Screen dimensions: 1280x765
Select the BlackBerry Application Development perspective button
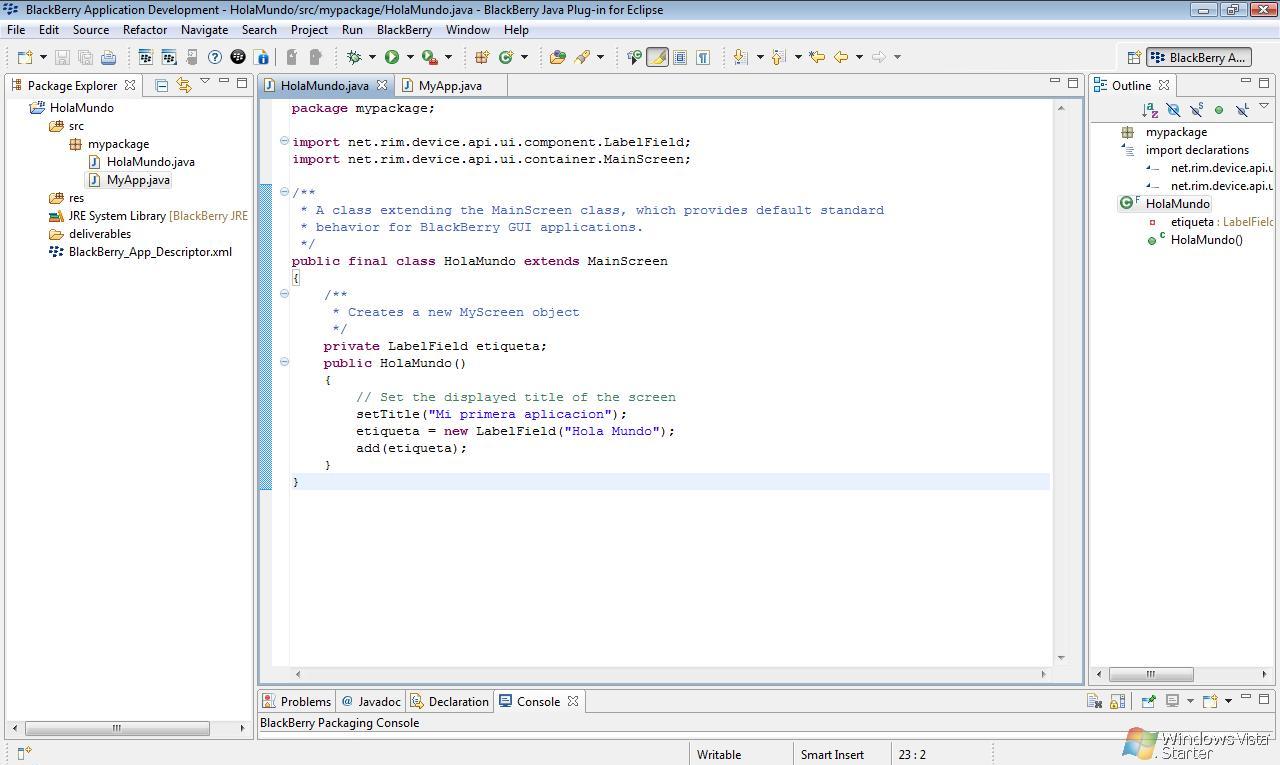click(x=1197, y=58)
